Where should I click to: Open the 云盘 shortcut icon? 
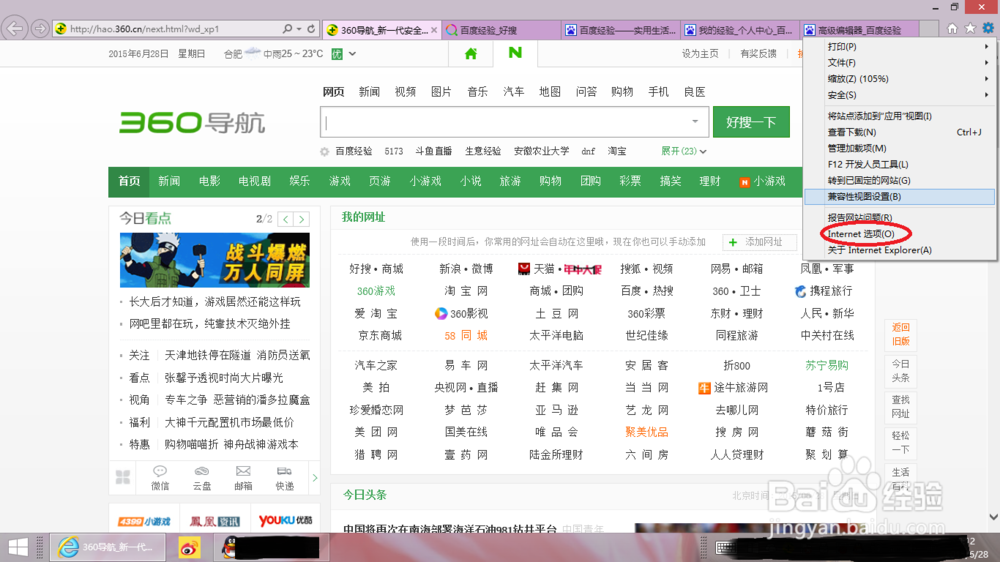202,478
